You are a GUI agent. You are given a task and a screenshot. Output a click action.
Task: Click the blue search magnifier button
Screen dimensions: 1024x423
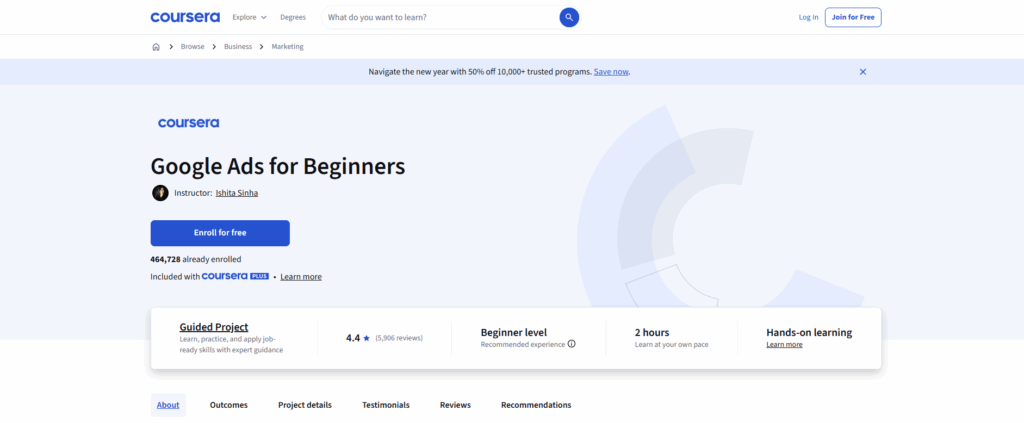[569, 17]
